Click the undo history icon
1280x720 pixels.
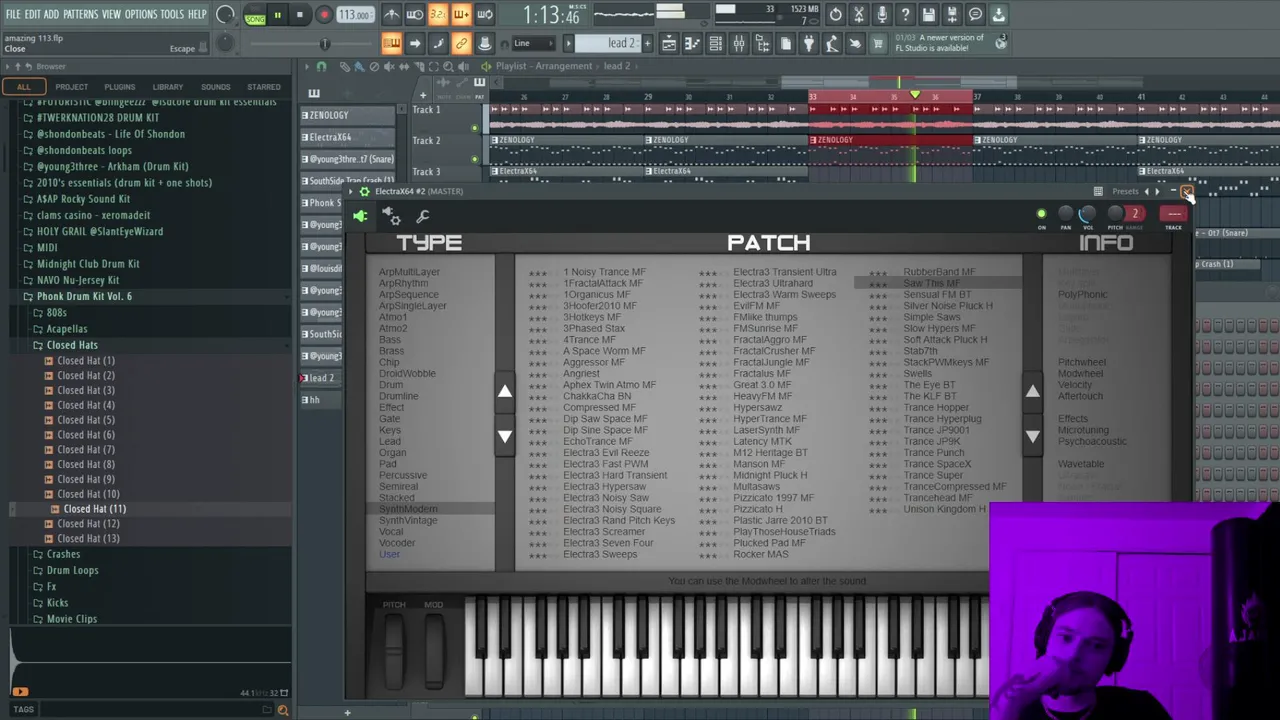click(x=835, y=15)
